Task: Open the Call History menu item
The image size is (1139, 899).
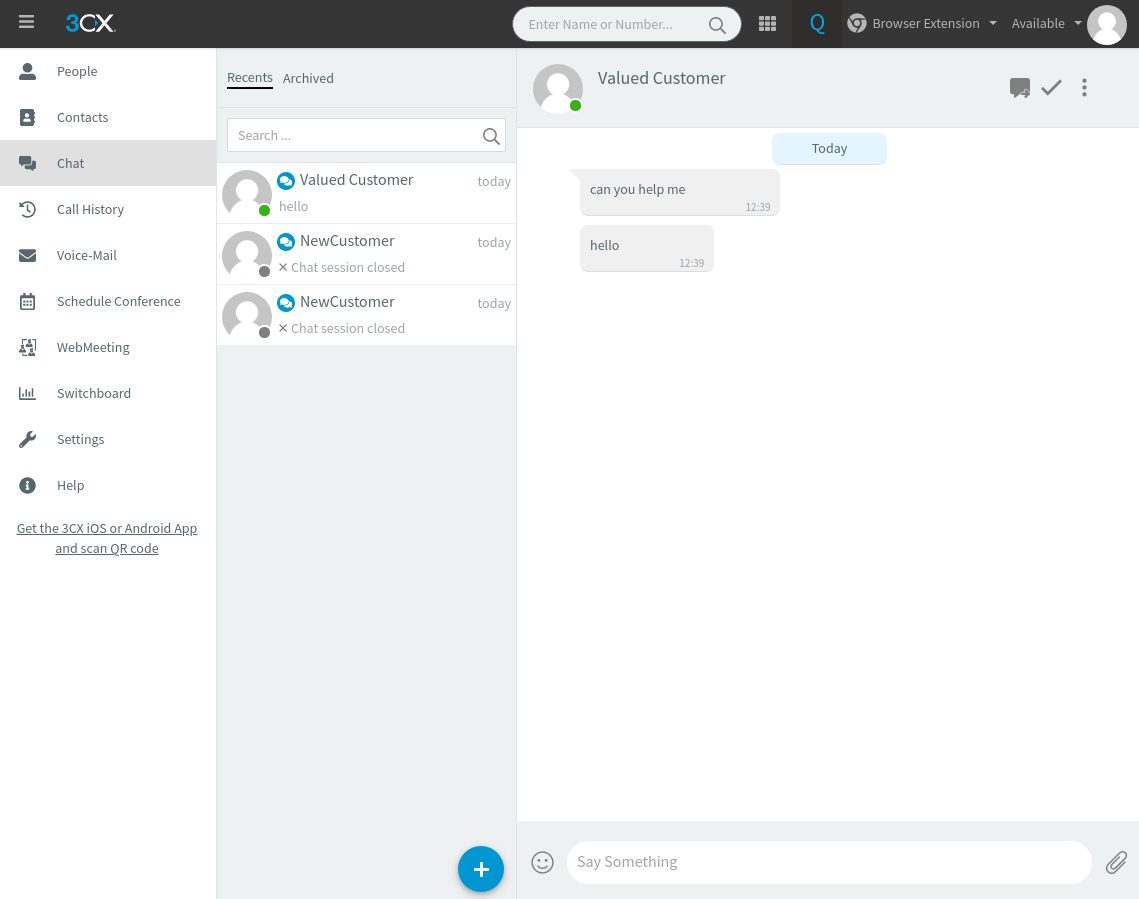Action: [108, 209]
